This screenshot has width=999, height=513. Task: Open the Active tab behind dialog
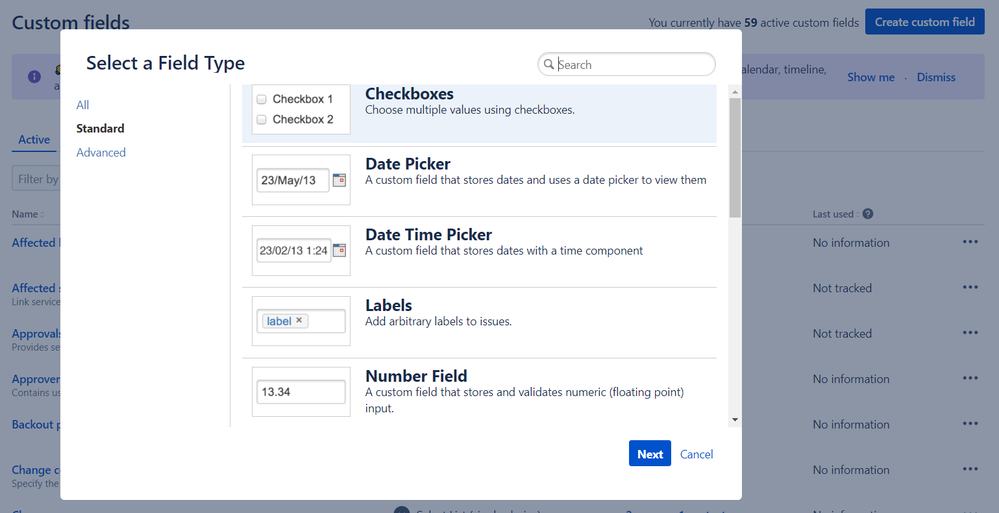pos(34,140)
